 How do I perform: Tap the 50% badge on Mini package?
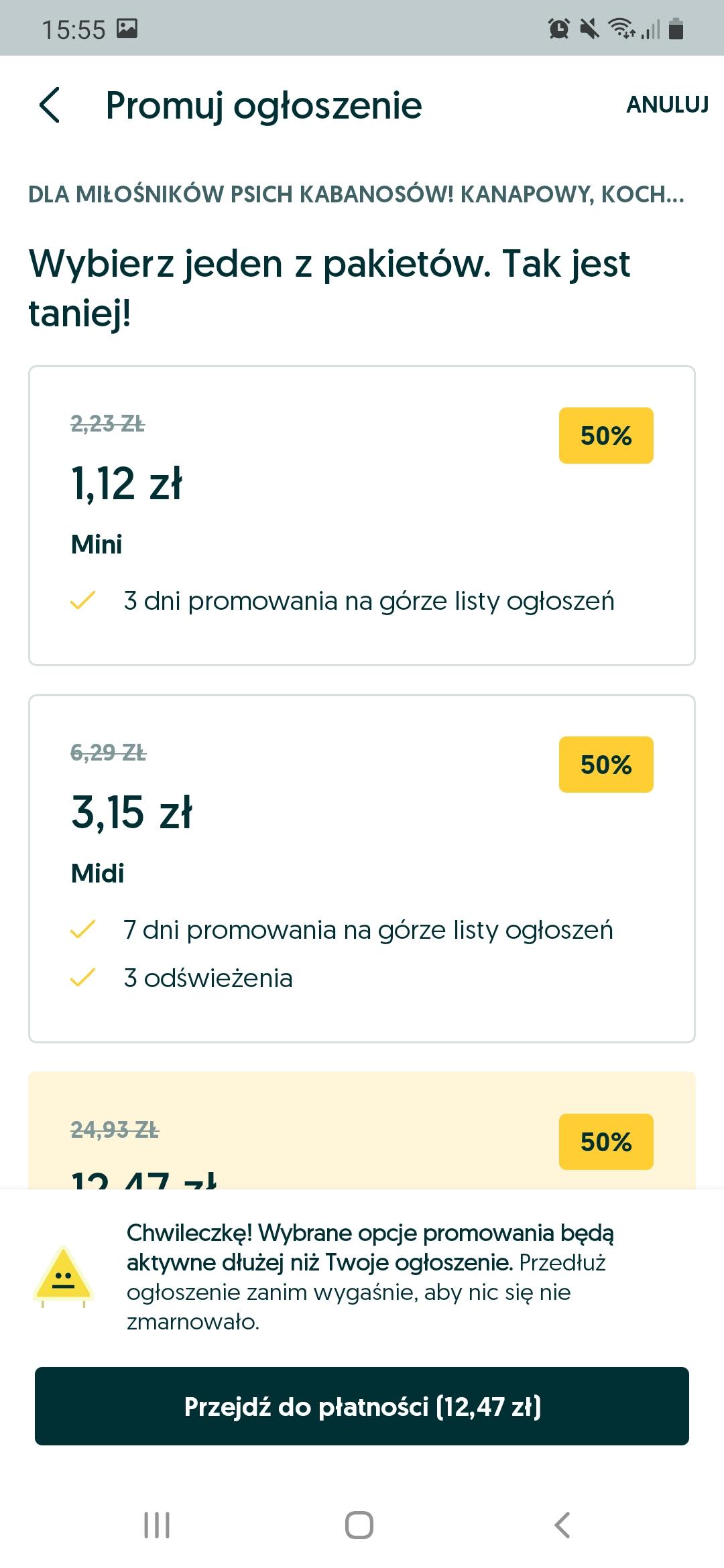tap(606, 436)
